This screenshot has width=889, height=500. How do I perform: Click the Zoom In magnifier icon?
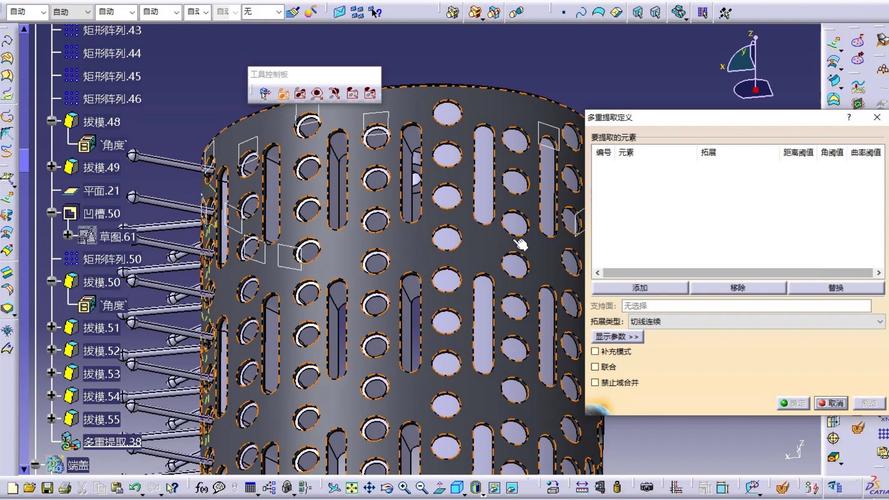[x=404, y=488]
